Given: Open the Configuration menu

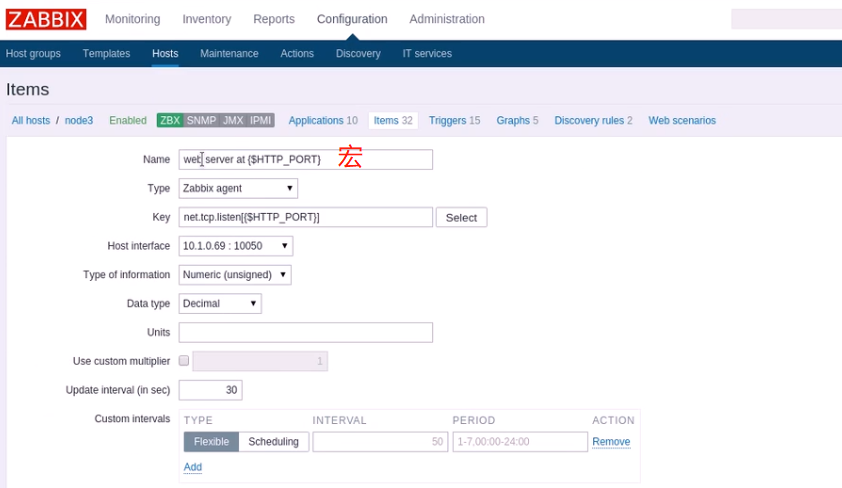Looking at the screenshot, I should tap(352, 19).
